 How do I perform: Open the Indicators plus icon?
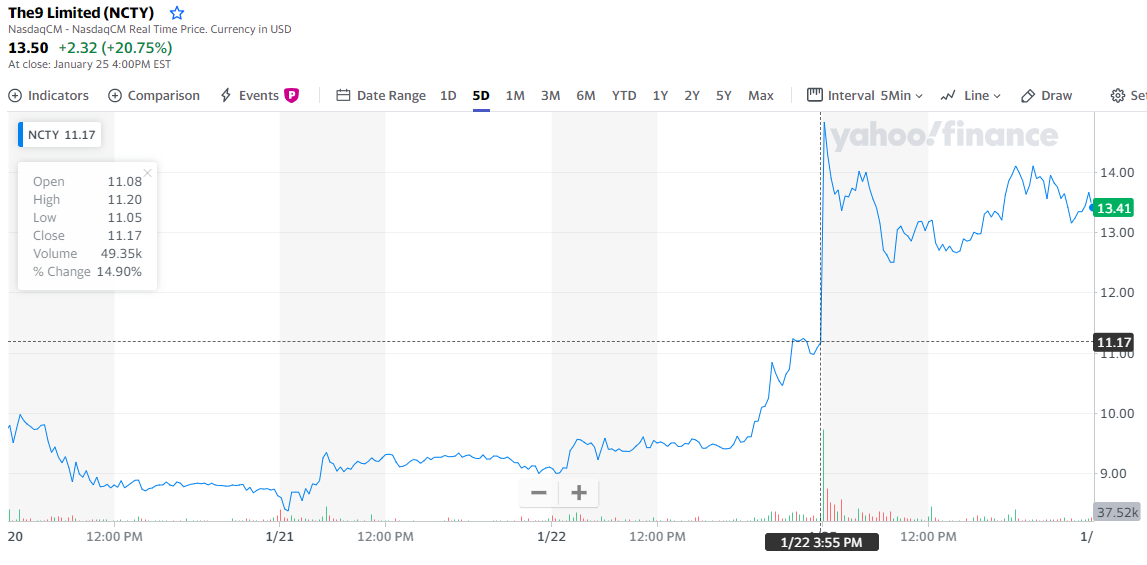[15, 96]
